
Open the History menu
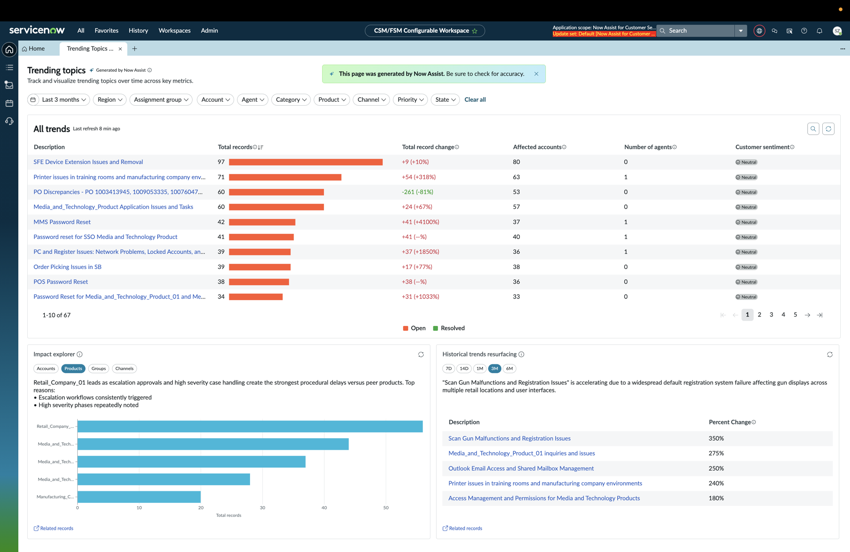pyautogui.click(x=138, y=31)
